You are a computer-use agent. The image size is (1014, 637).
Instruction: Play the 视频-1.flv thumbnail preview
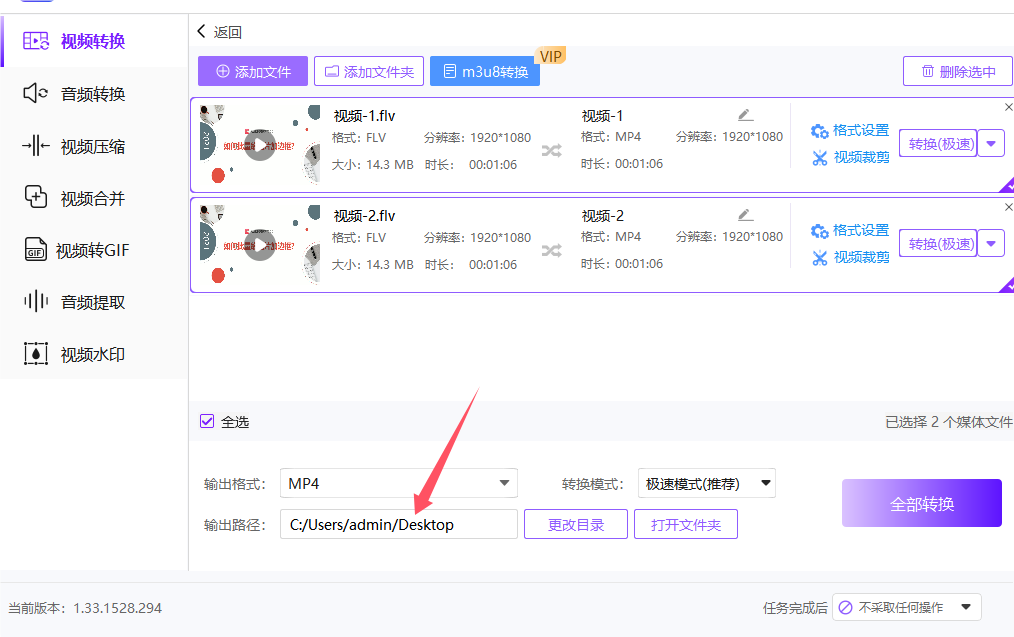coord(260,146)
